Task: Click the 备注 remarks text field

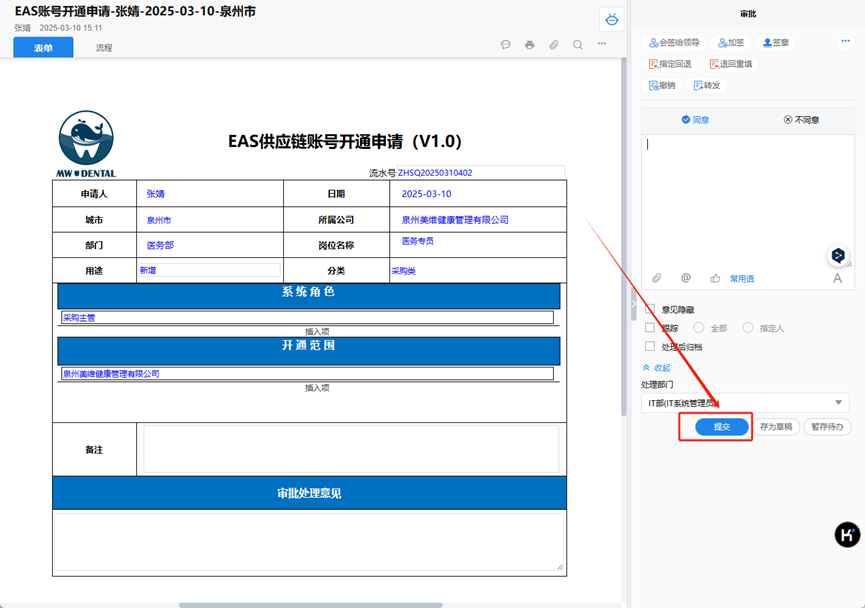Action: pos(351,449)
